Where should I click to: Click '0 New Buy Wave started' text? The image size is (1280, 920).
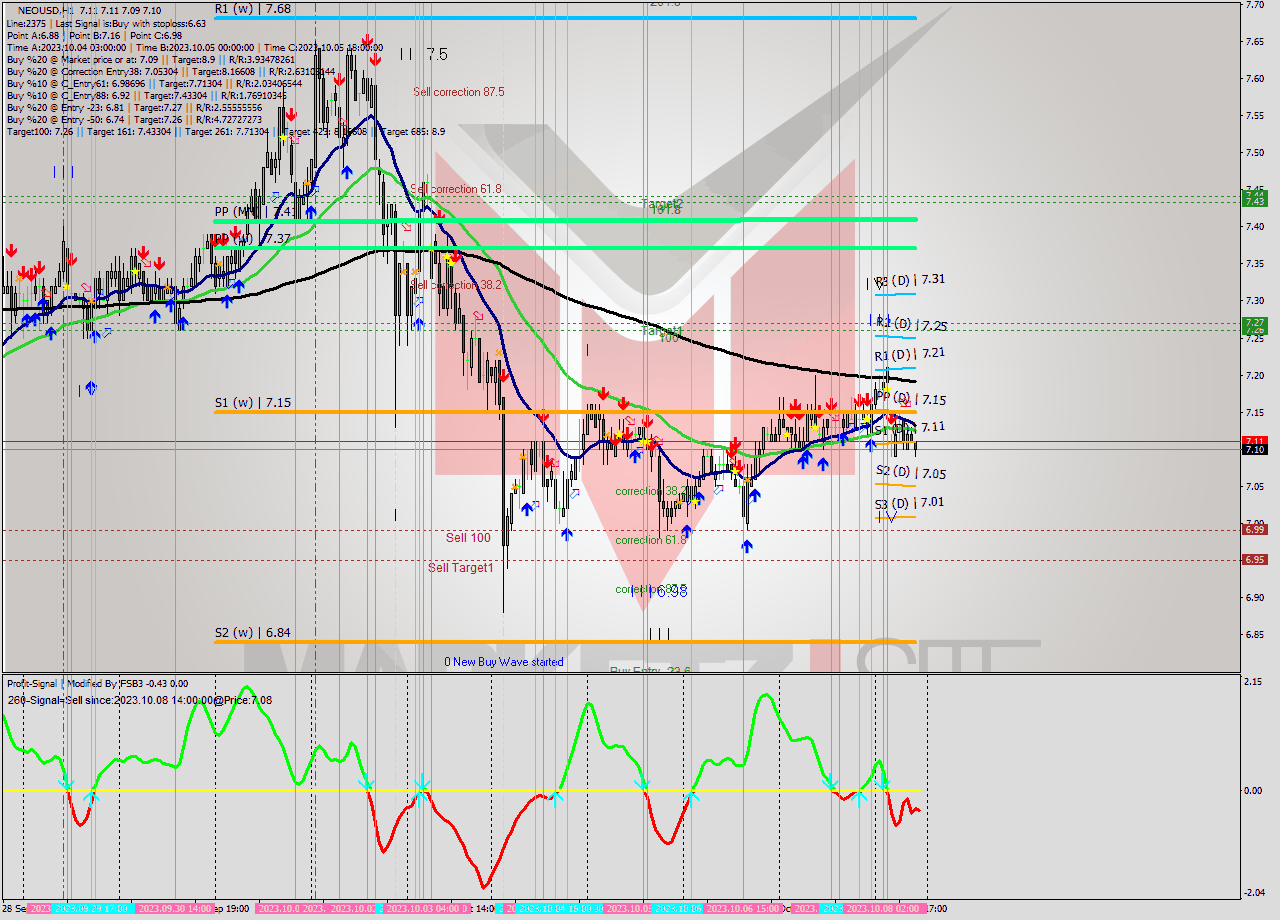pos(504,662)
